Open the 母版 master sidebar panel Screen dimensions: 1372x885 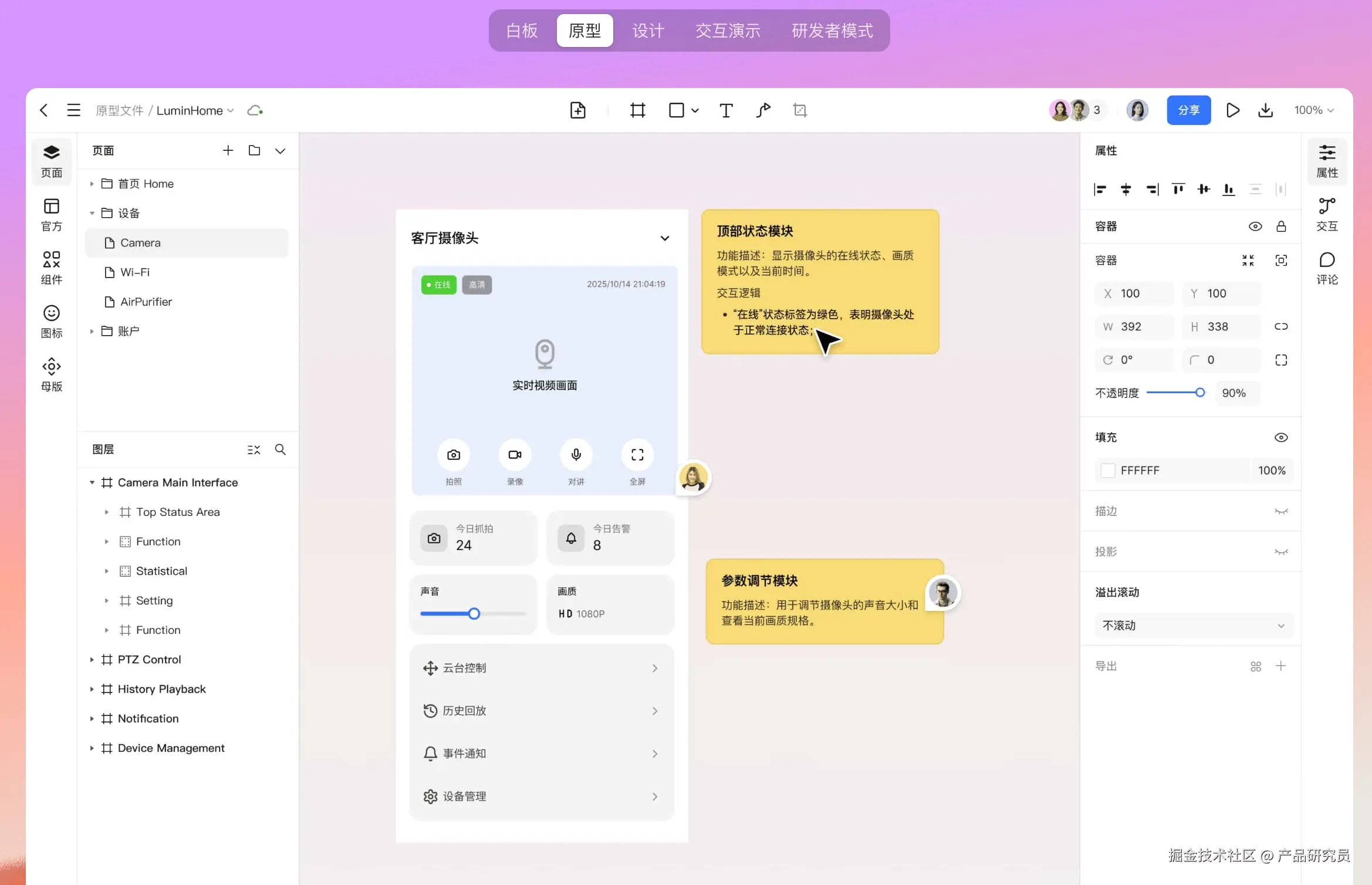[52, 374]
